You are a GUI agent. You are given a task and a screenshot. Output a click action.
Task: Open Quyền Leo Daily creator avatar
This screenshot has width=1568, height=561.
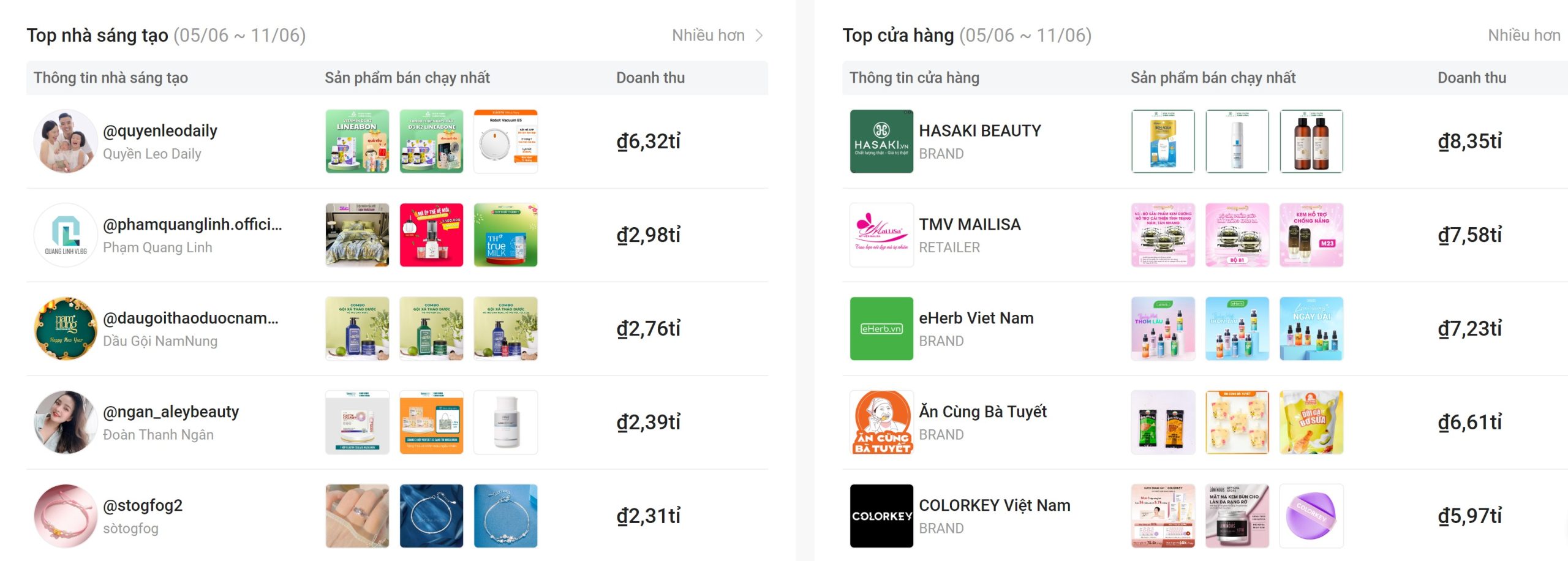coord(66,141)
